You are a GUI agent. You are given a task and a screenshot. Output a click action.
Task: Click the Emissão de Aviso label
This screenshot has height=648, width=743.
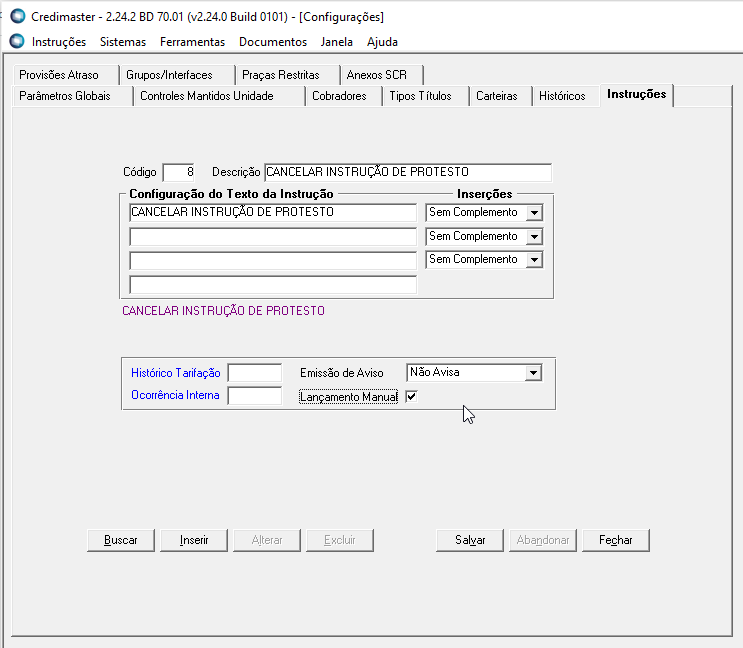[x=342, y=373]
